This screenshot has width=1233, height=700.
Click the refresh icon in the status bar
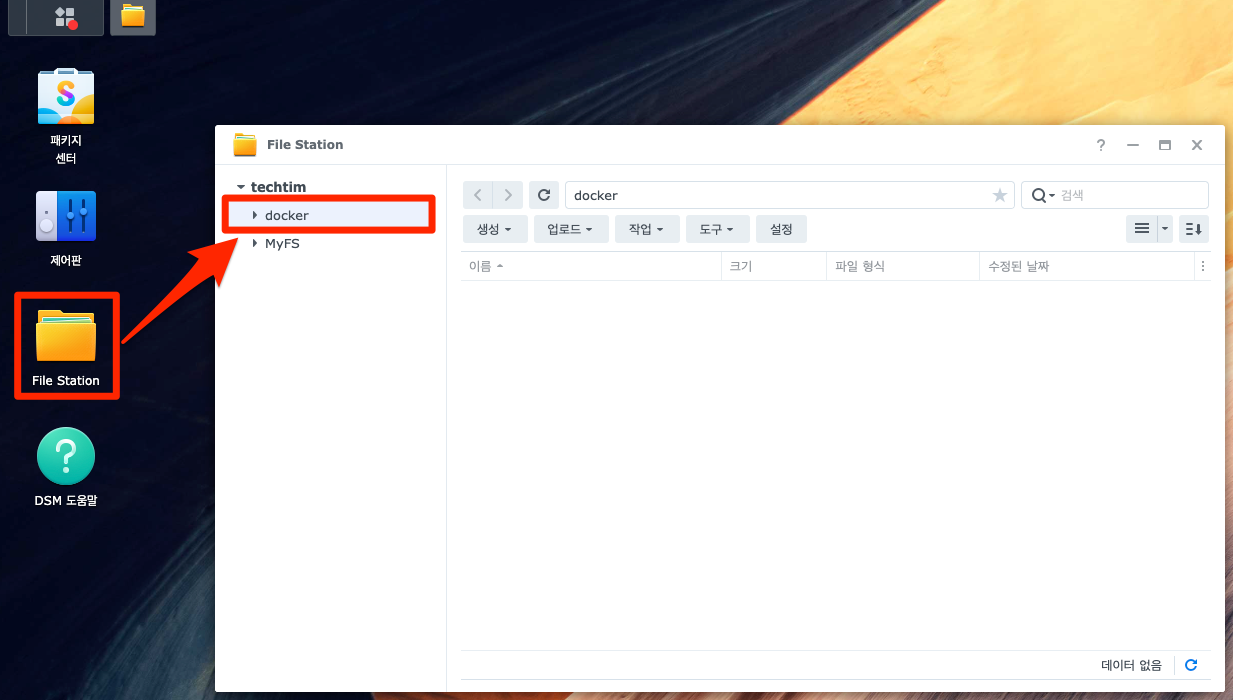click(1191, 665)
